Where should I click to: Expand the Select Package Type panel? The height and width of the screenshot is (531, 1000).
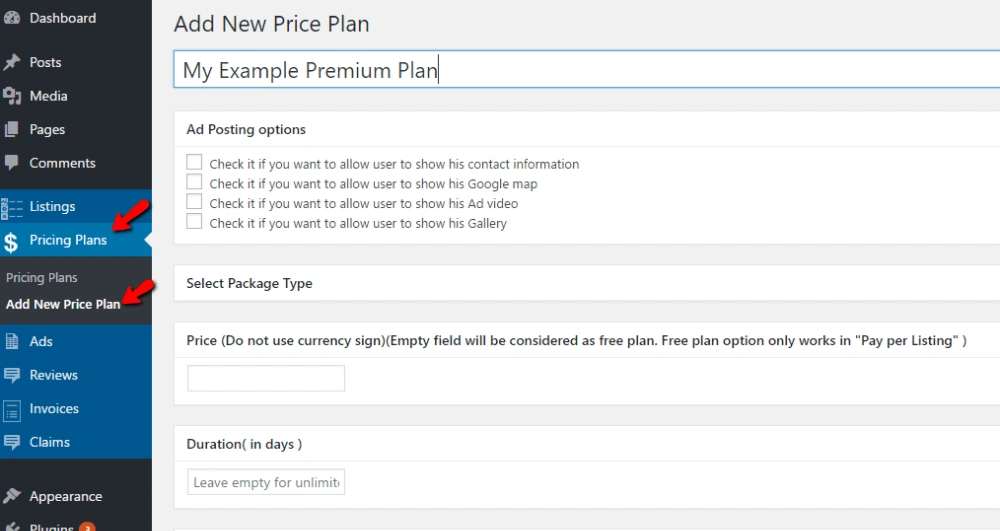point(249,283)
